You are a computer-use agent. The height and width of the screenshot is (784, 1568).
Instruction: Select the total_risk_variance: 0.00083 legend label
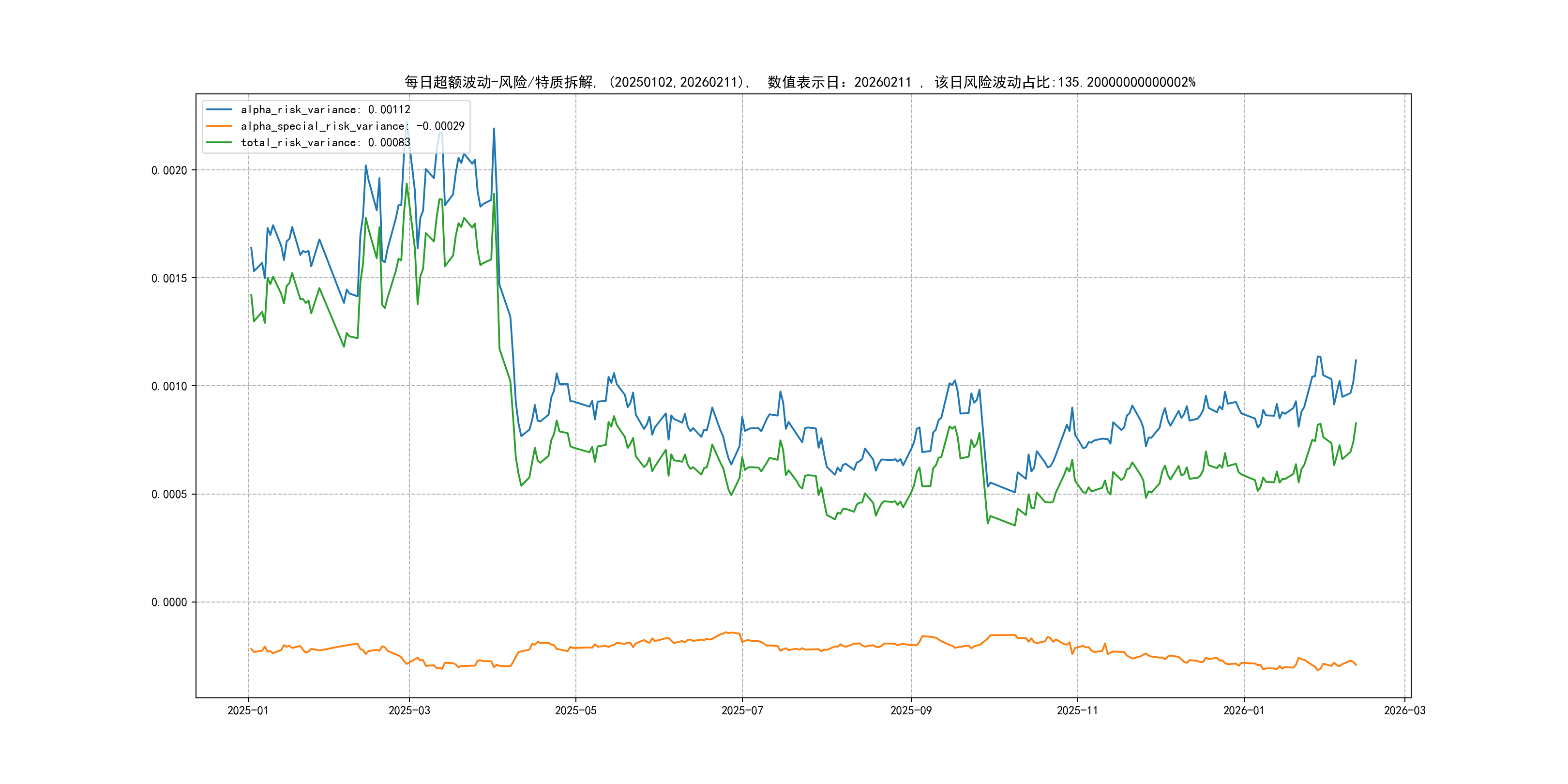326,142
